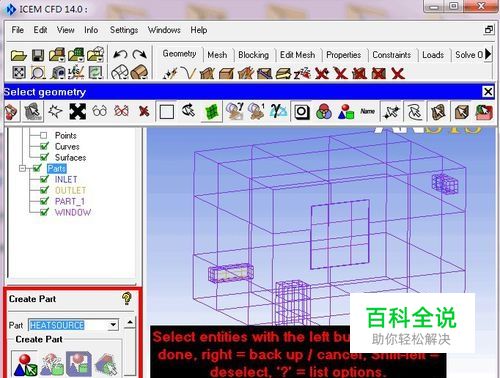Viewport: 500px width, 378px height.
Task: Select the INLET part label
Action: (x=66, y=180)
